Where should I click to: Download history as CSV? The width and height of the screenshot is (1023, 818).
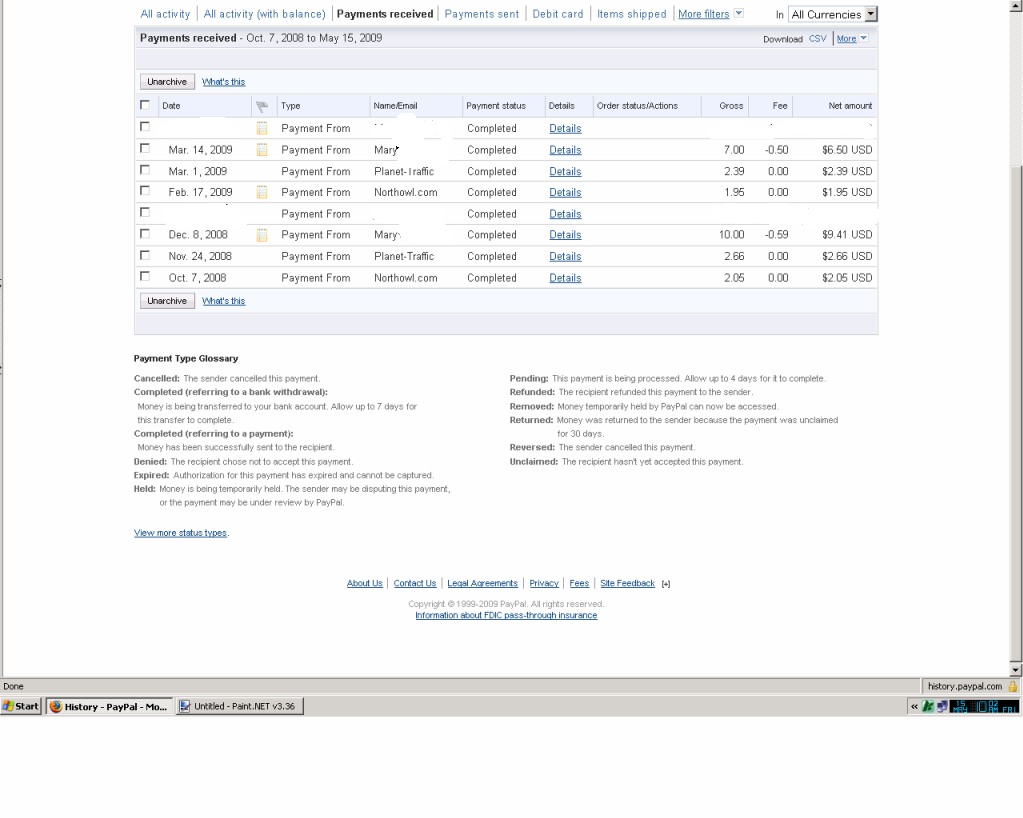coord(817,38)
